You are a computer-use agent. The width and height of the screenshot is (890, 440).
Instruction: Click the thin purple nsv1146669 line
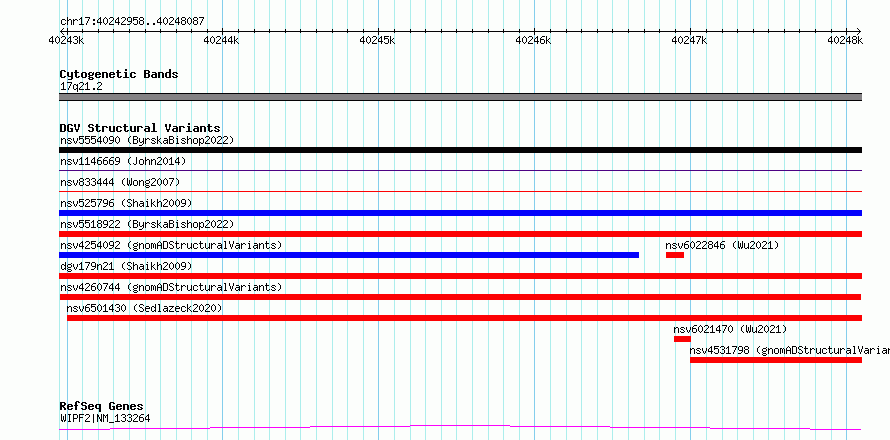point(460,170)
